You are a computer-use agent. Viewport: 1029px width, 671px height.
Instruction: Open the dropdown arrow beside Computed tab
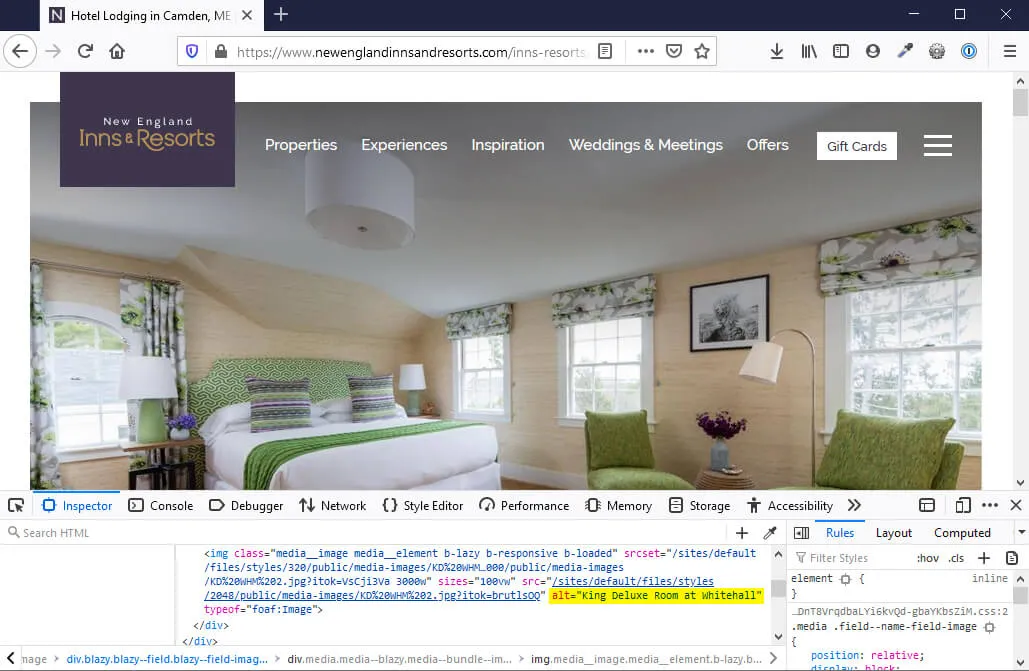pyautogui.click(x=1020, y=532)
